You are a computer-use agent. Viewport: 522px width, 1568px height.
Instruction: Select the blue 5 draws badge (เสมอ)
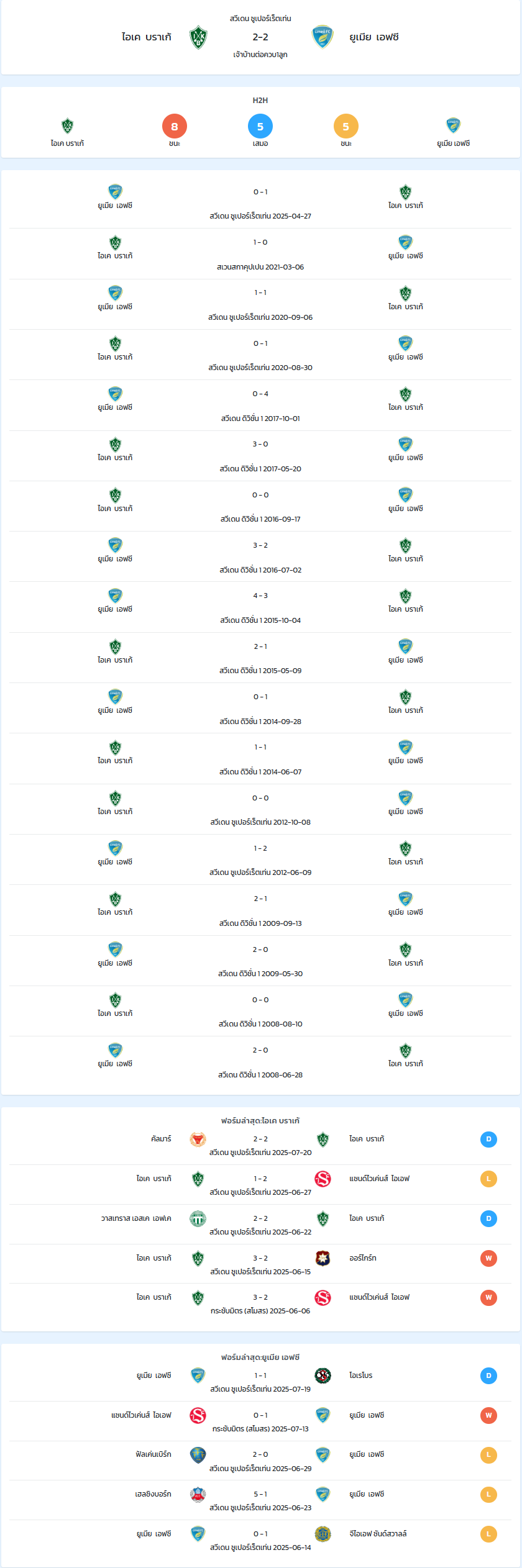[260, 127]
